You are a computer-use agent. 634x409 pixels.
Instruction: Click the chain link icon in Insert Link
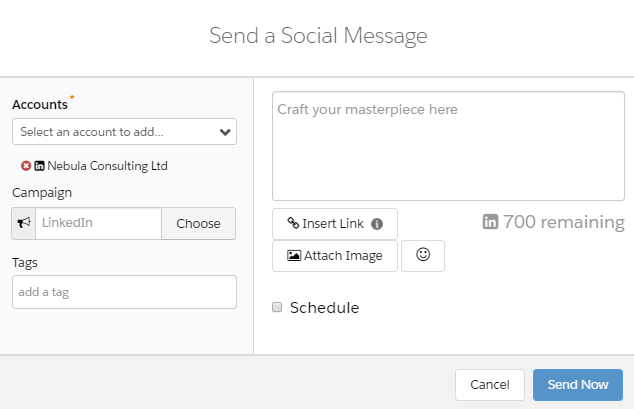point(293,223)
